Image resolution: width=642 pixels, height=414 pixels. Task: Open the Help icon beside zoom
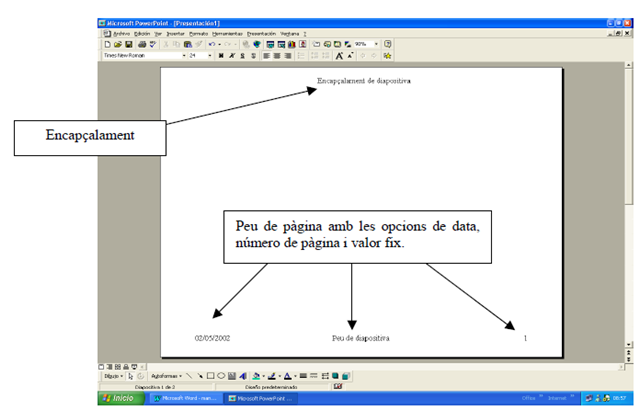[x=387, y=44]
